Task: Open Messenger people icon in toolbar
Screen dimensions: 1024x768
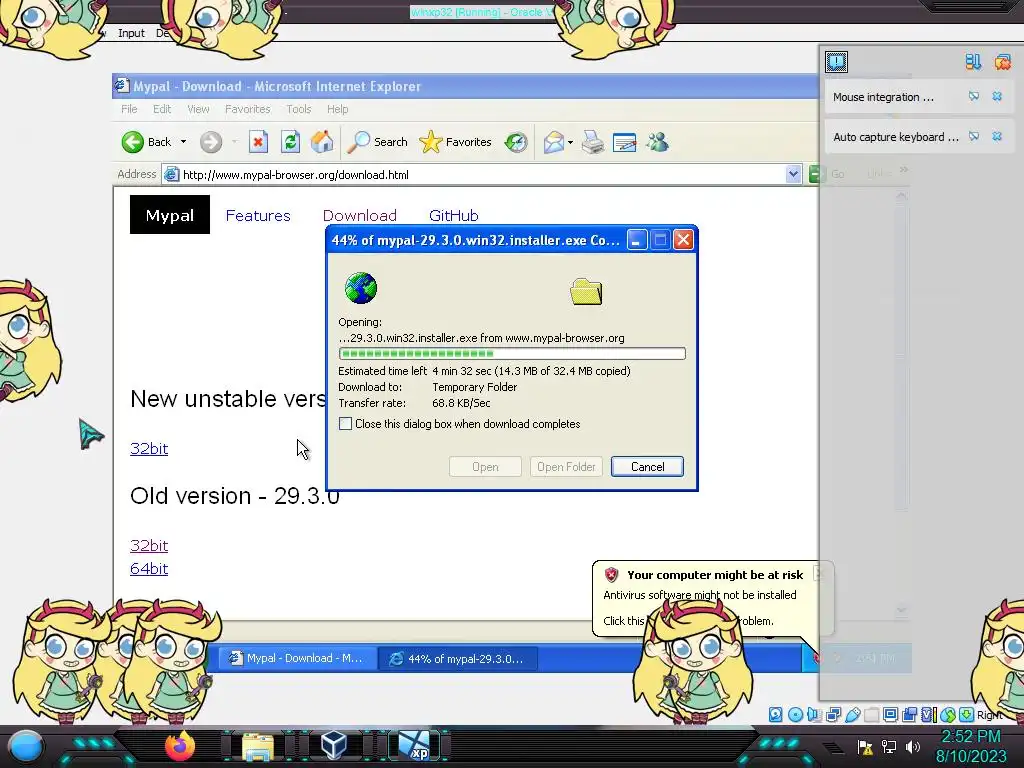Action: click(658, 142)
